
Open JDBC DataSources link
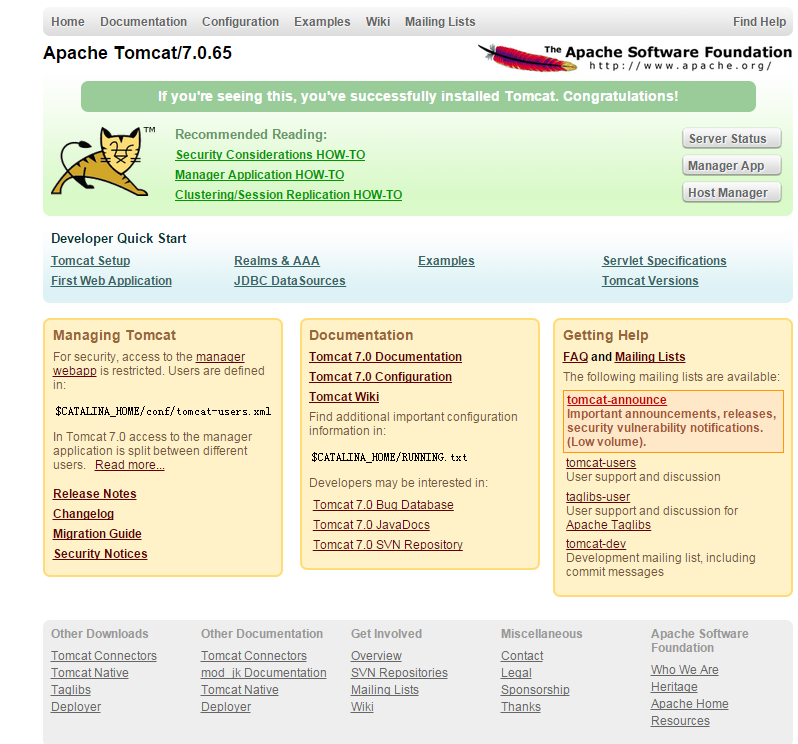[290, 281]
